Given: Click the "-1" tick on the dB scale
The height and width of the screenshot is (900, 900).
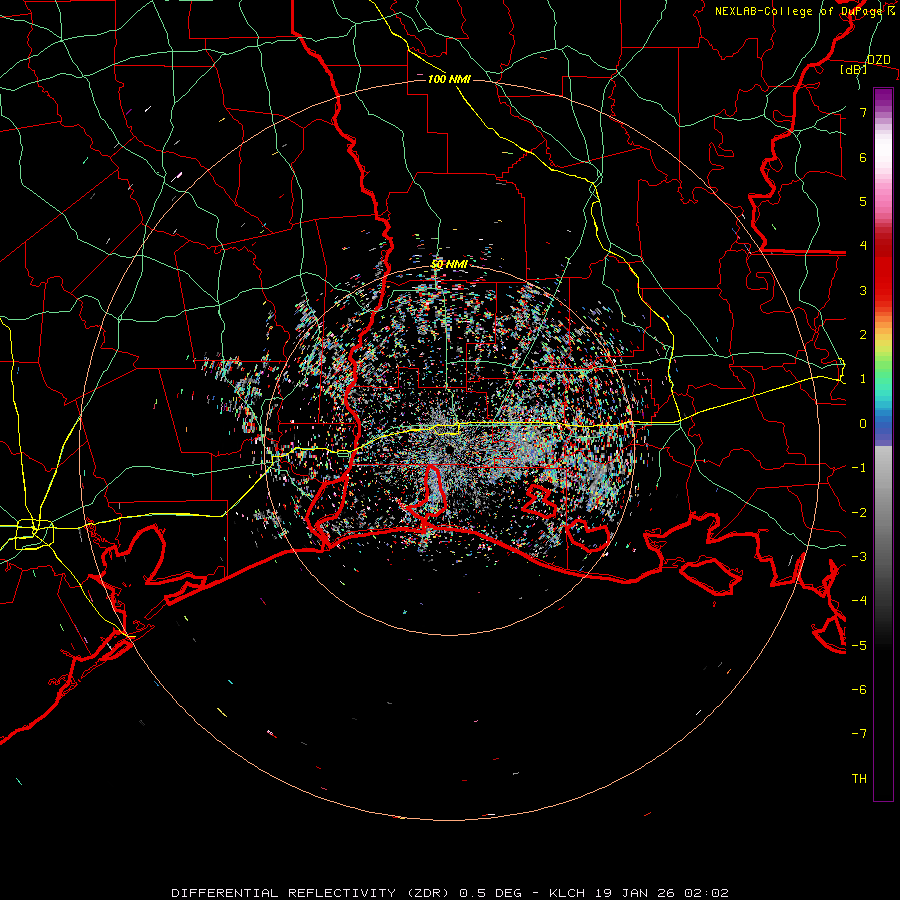Looking at the screenshot, I should point(859,468).
